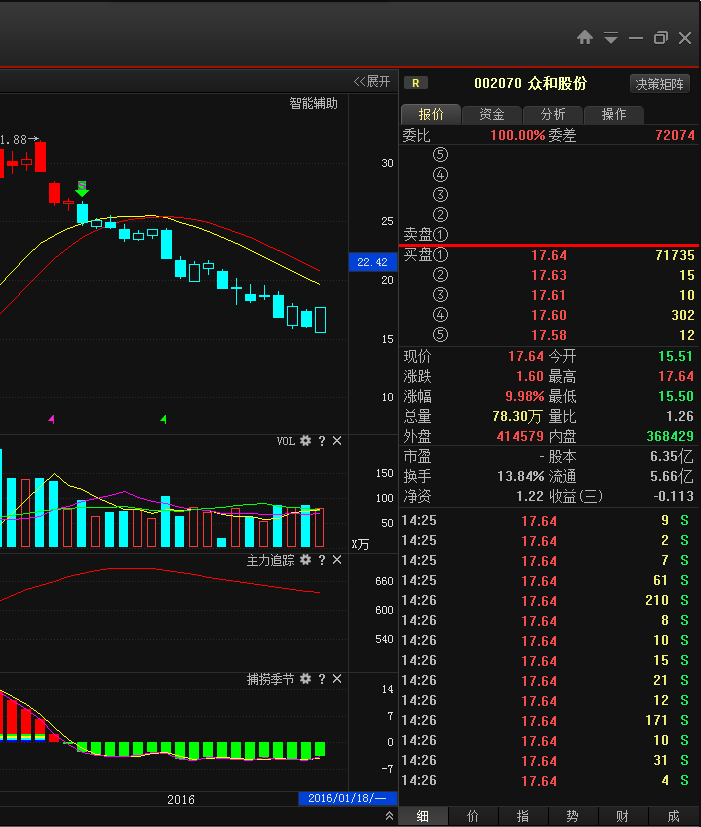This screenshot has height=827, width=701.
Task: Switch to the 资金 tab
Action: pos(492,114)
